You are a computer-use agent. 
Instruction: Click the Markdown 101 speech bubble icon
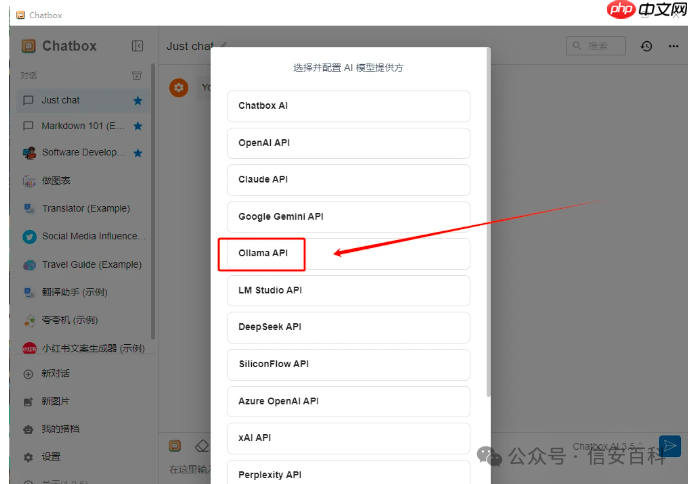[x=28, y=126]
